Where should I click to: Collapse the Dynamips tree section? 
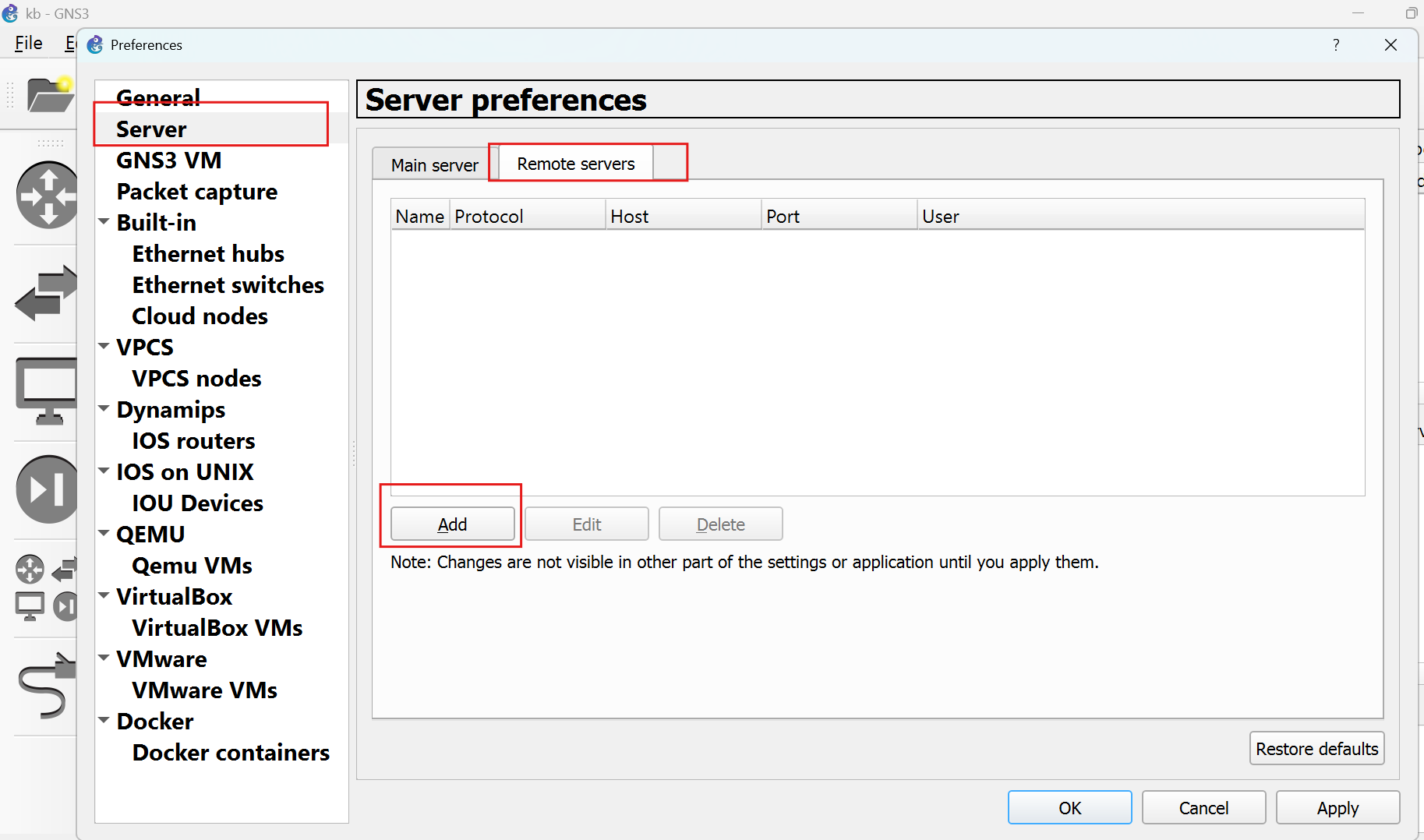click(104, 409)
